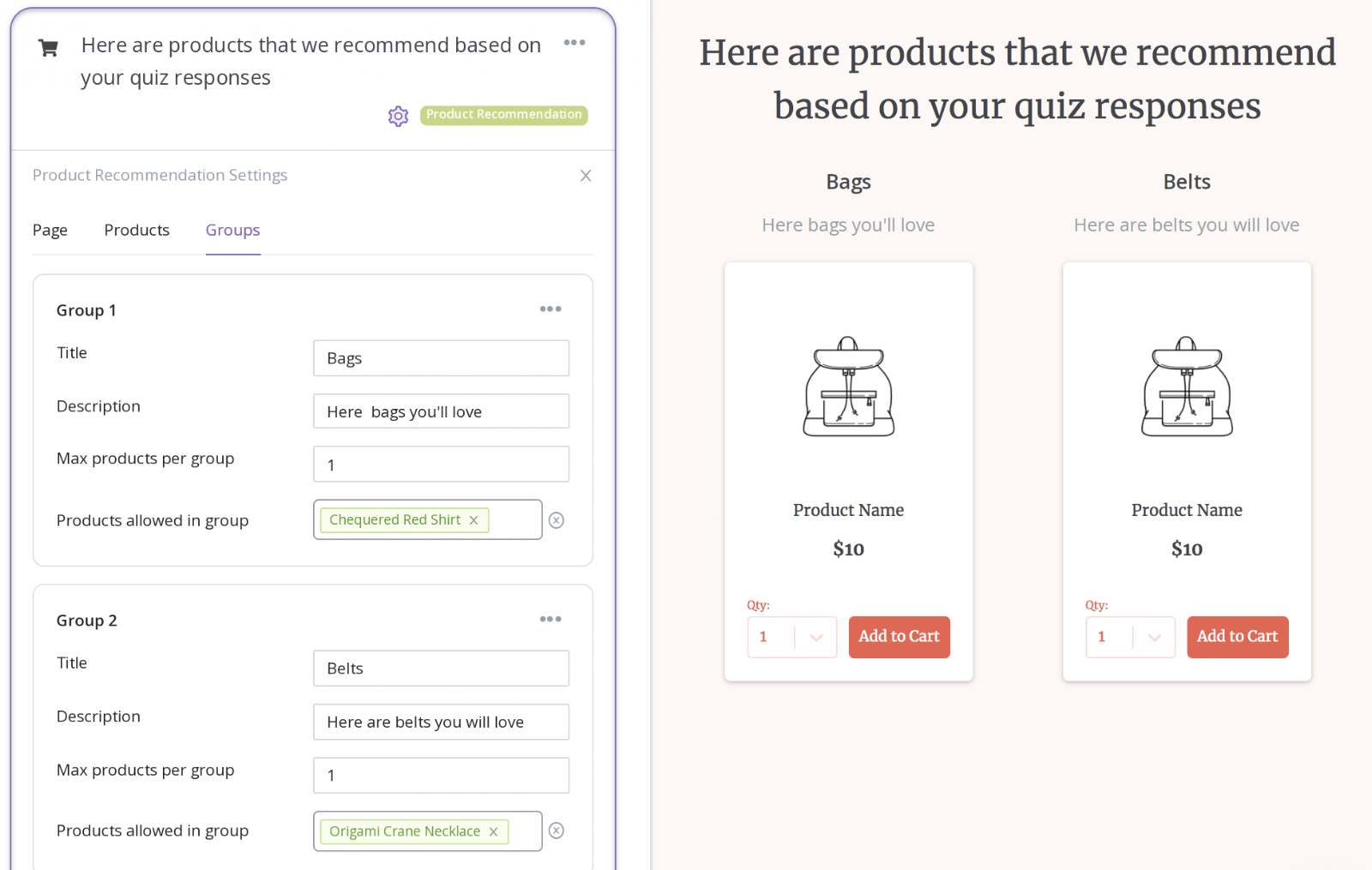Screen dimensions: 1372x870
Task: Open the gear settings icon beside Product Recommendation
Action: point(398,116)
